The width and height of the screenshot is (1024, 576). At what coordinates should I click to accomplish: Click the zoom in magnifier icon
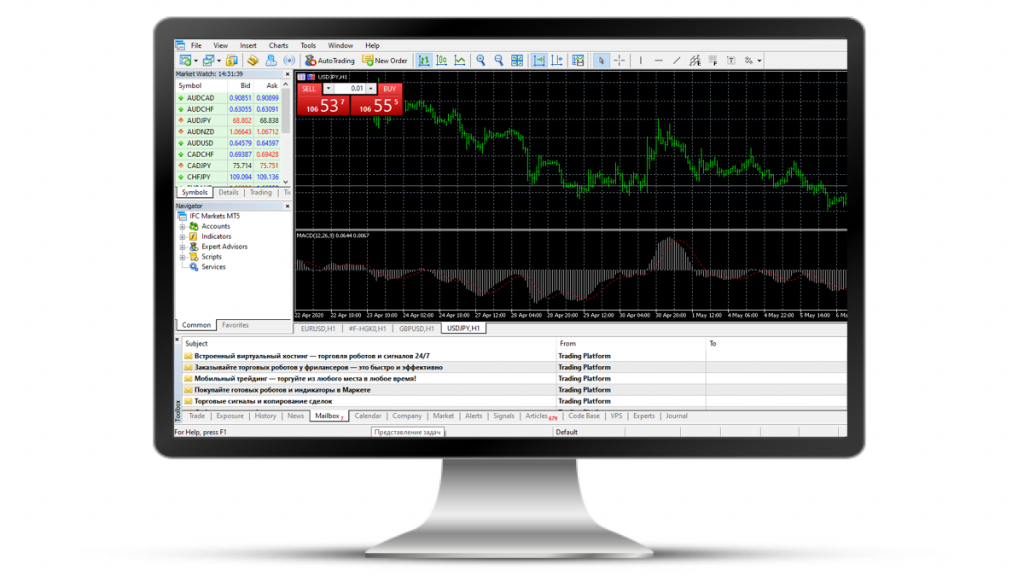481,60
